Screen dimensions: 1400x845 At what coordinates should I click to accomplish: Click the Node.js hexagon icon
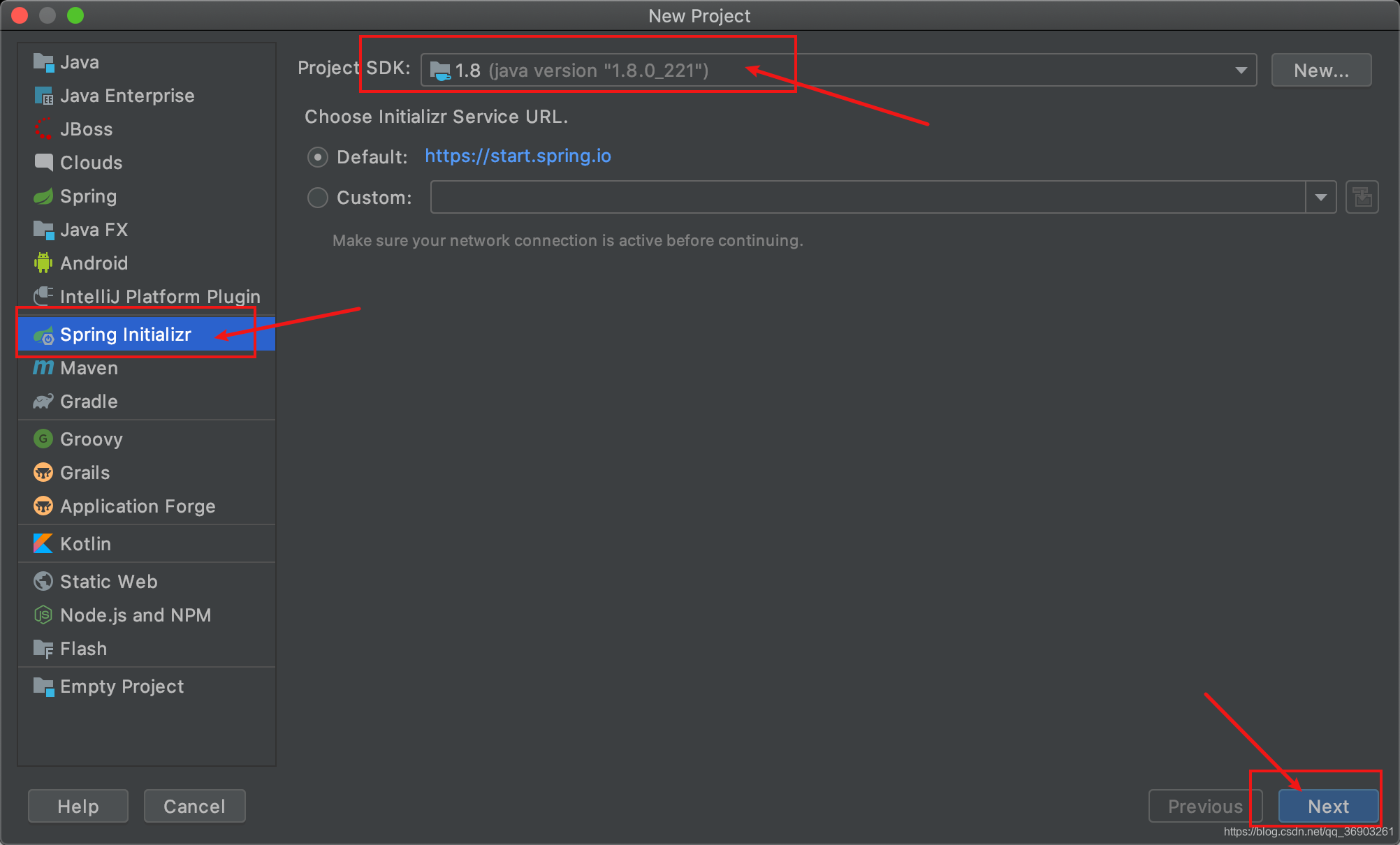43,615
